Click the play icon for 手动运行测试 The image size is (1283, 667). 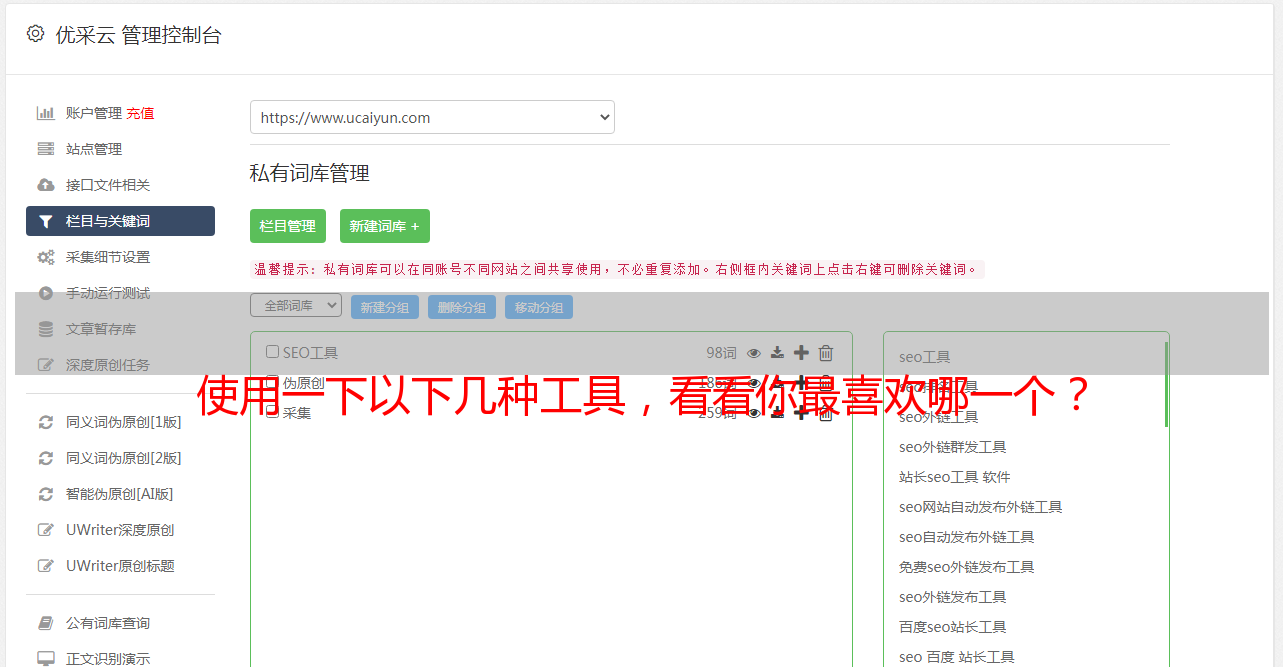pyautogui.click(x=46, y=293)
